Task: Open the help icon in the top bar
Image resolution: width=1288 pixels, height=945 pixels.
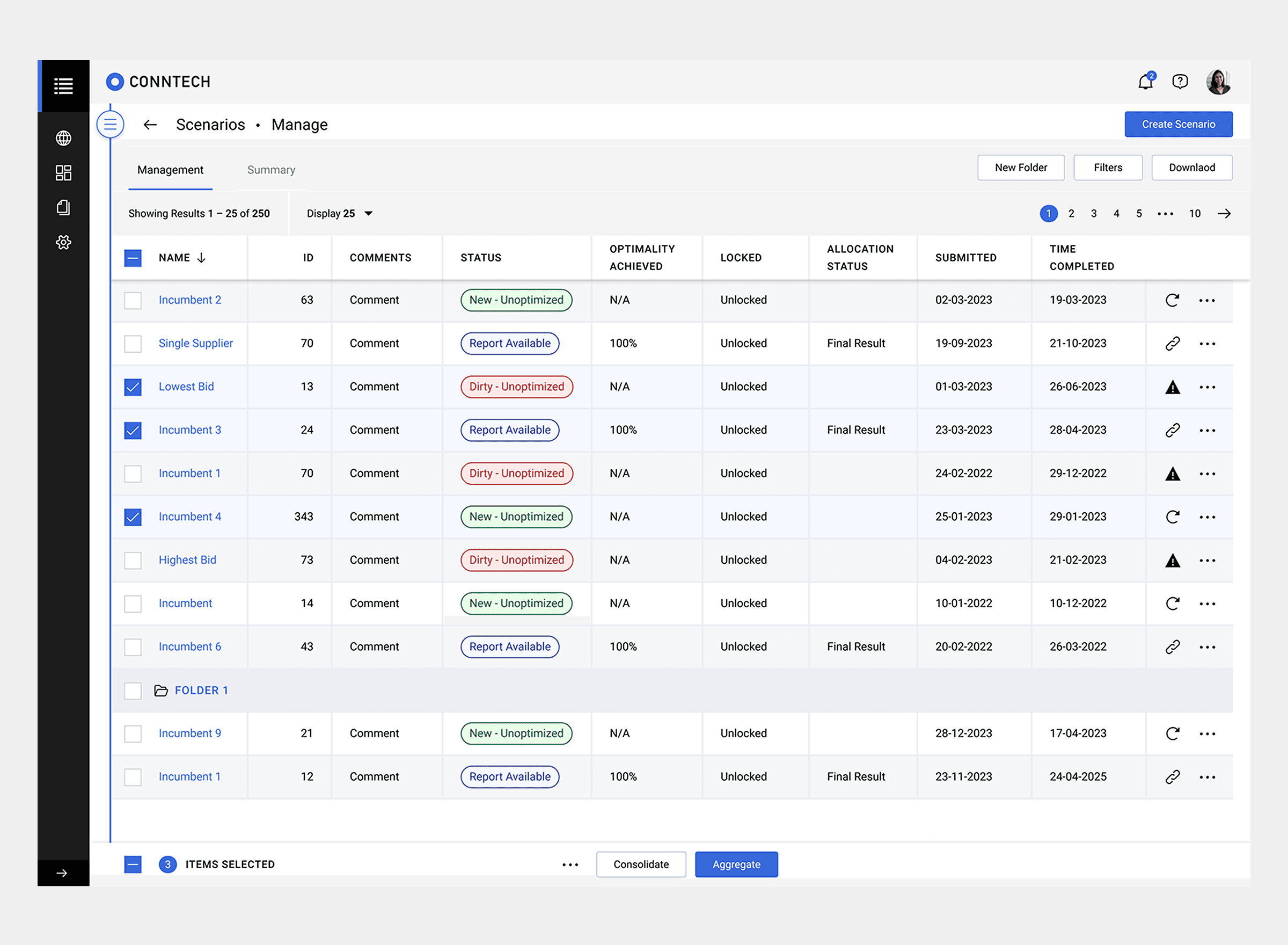Action: click(1180, 82)
